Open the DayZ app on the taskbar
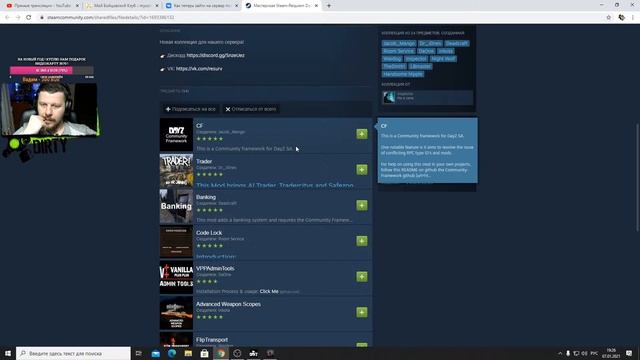The image size is (640, 360). [253, 353]
